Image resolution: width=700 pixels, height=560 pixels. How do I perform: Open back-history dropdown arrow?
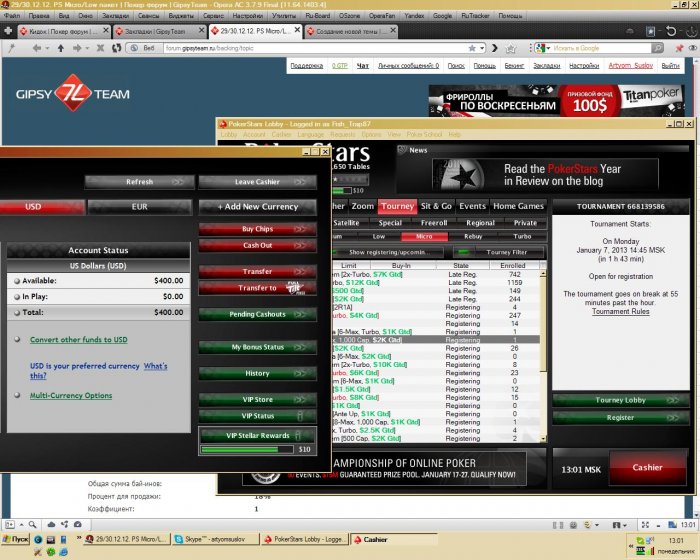point(47,48)
